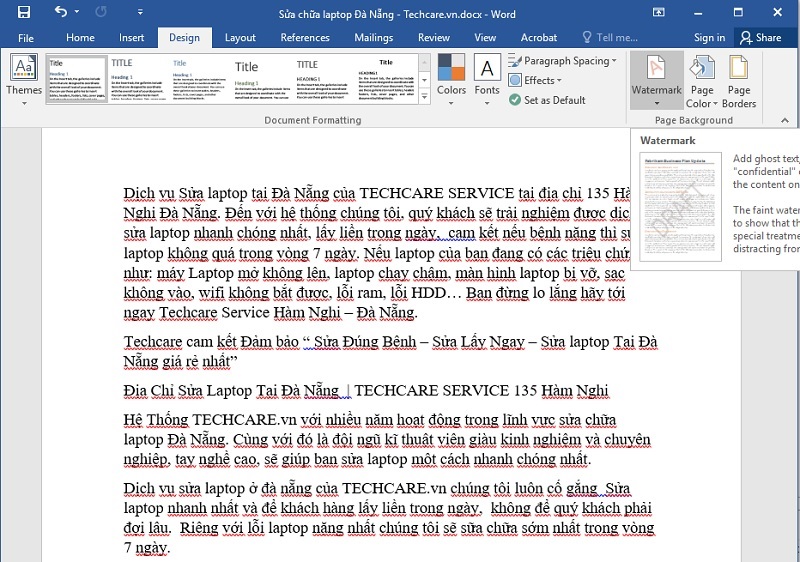Click the word 'Techcare' starting second paragraph
Image resolution: width=800 pixels, height=562 pixels.
tap(153, 342)
